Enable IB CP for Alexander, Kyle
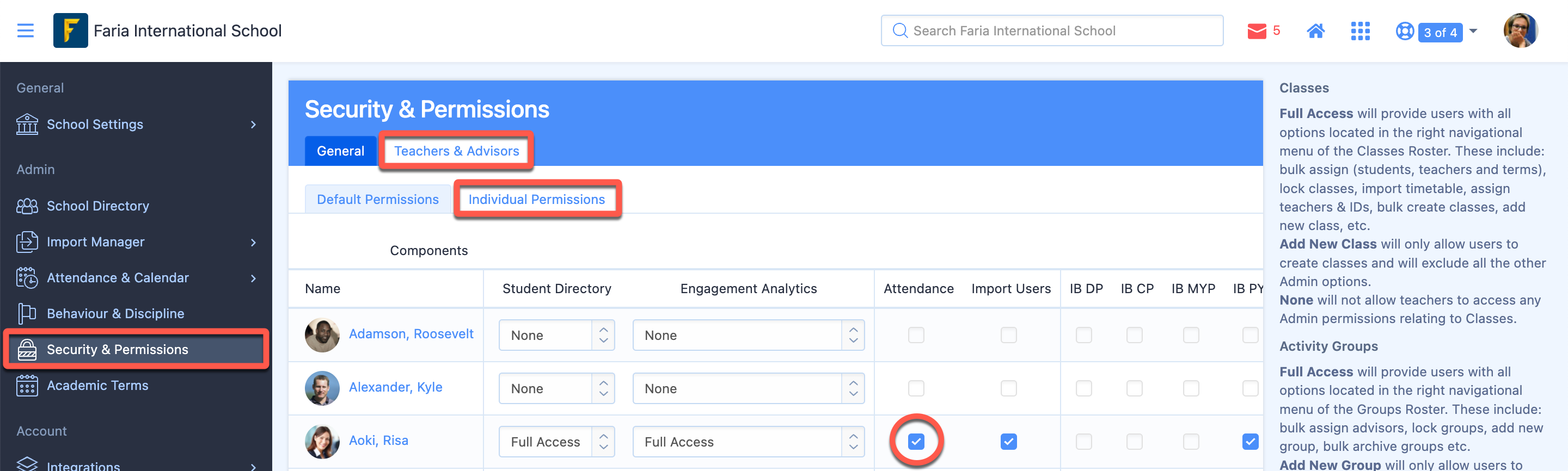The height and width of the screenshot is (471, 1568). pos(1135,388)
